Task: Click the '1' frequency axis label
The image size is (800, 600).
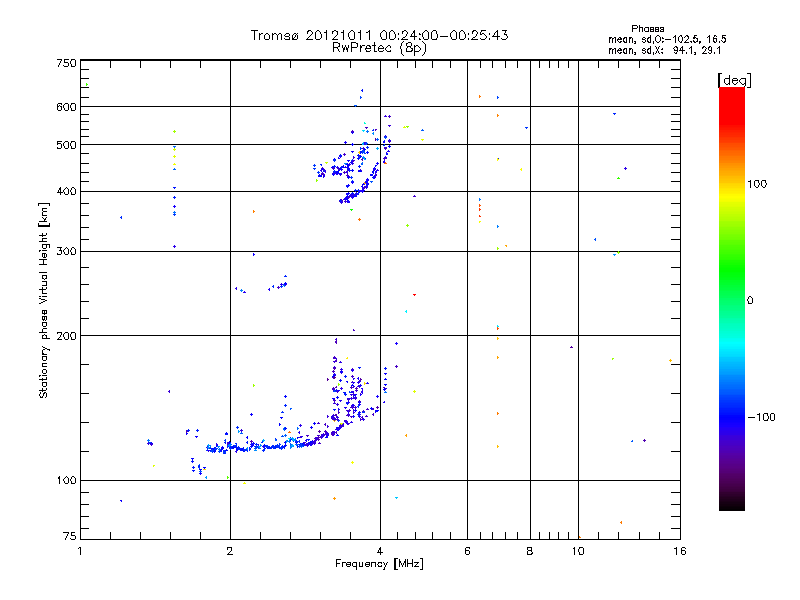Action: tap(80, 551)
